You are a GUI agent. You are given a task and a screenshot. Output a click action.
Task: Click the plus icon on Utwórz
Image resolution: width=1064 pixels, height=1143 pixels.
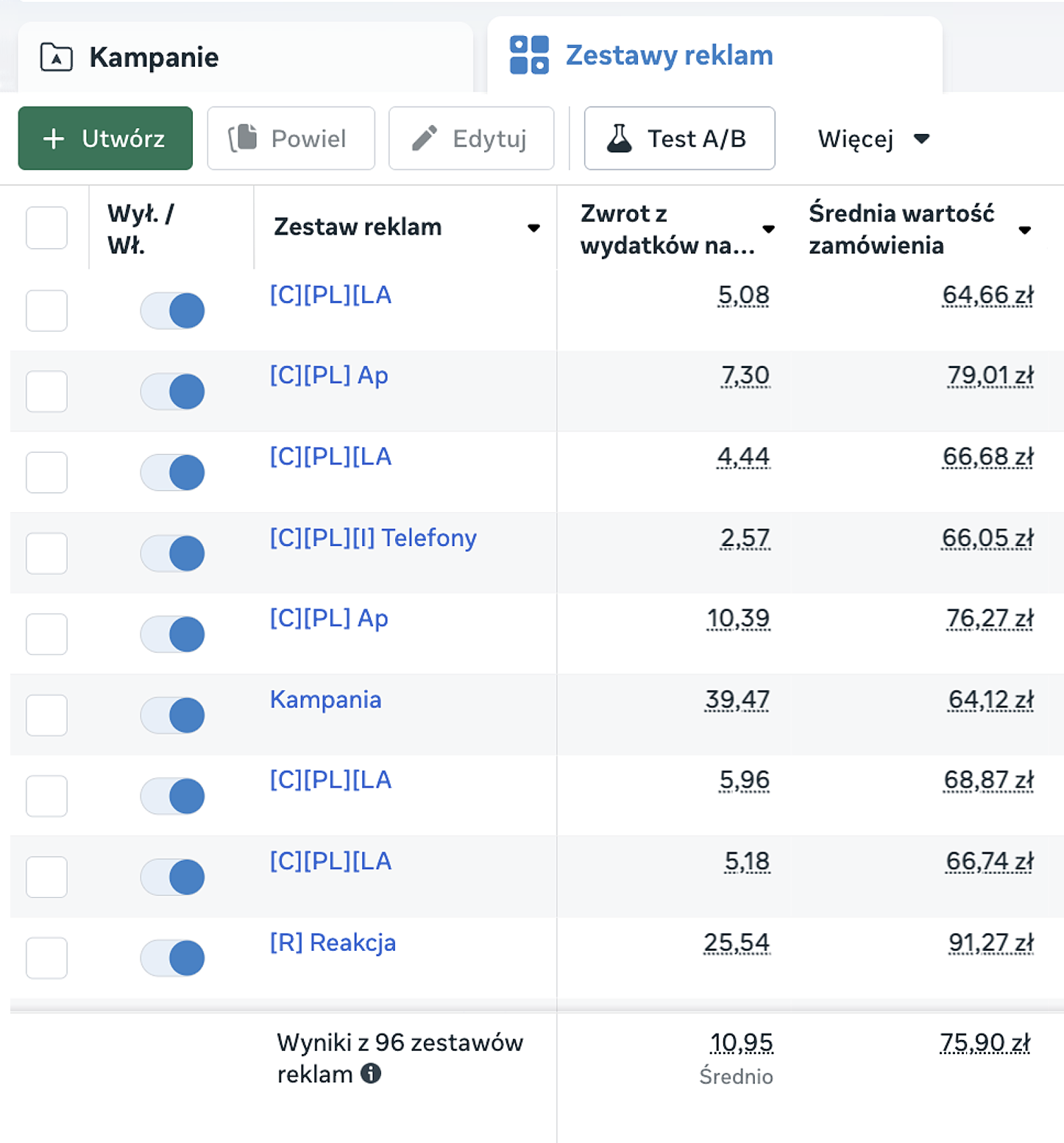(54, 138)
